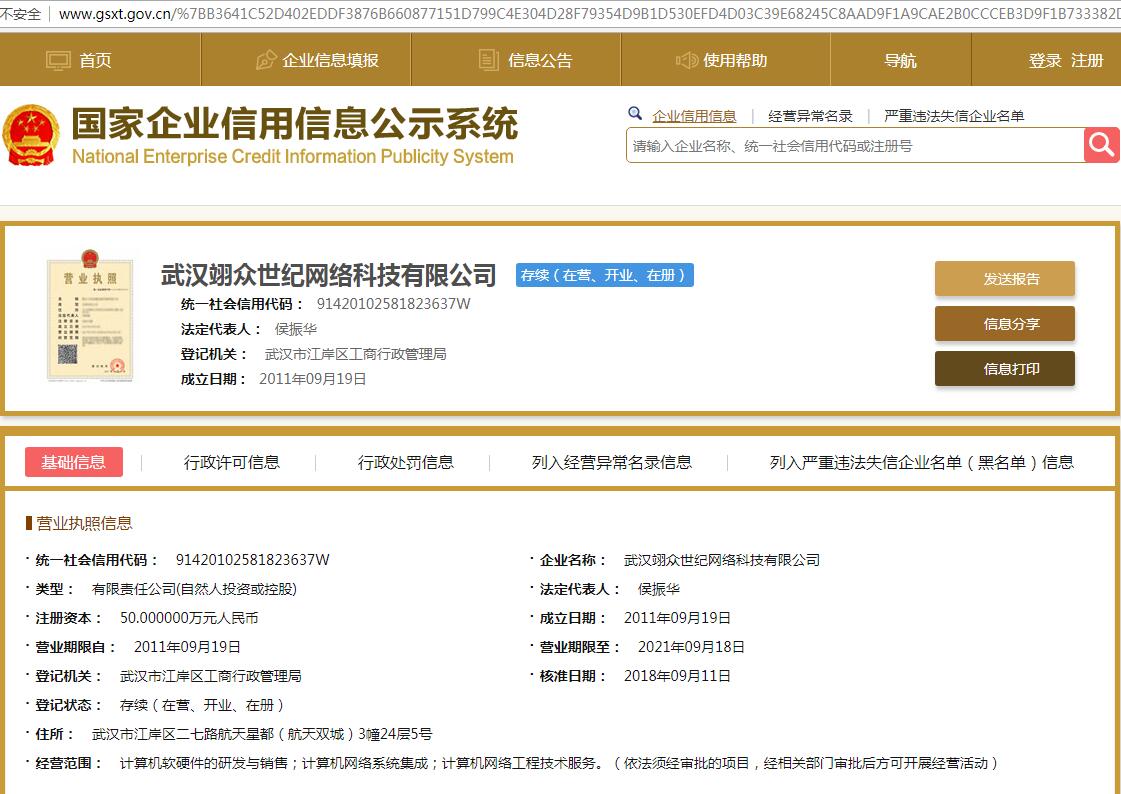
Task: Click the 企业信息填报 pencil icon
Action: (x=266, y=60)
